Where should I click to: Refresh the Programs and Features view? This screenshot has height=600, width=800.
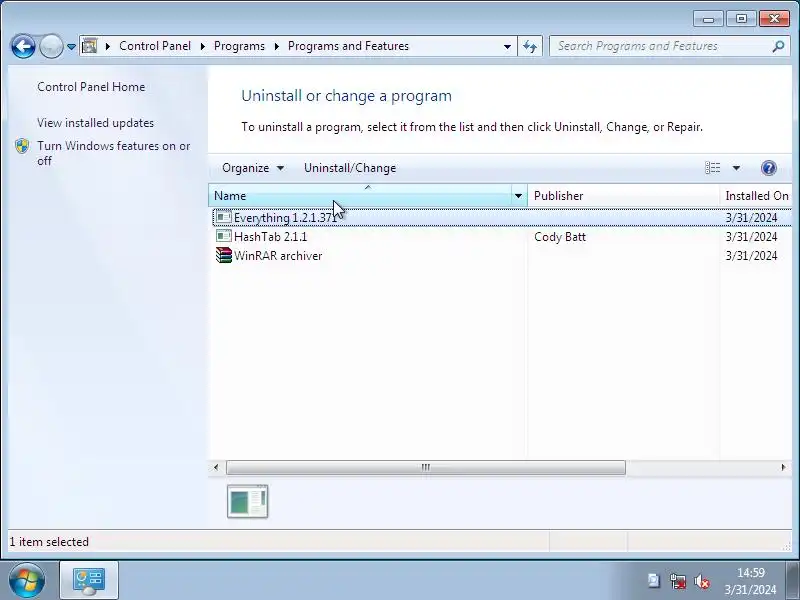(530, 46)
